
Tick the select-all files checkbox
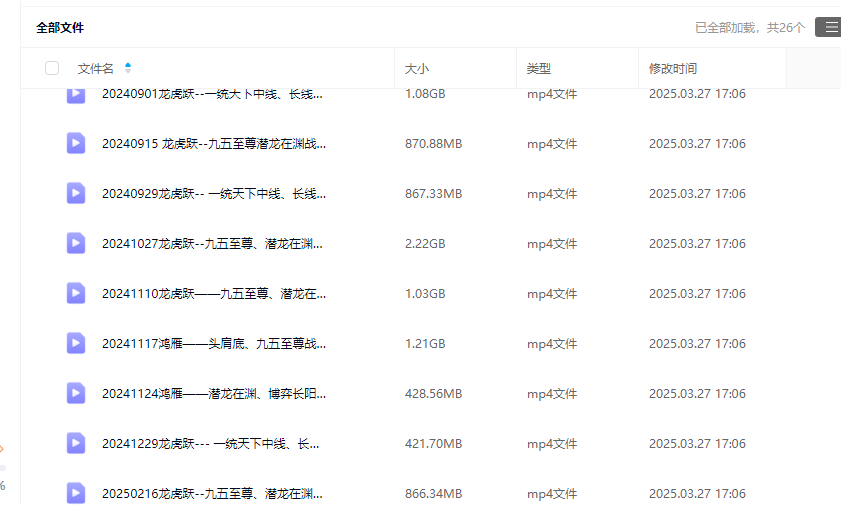coord(52,68)
